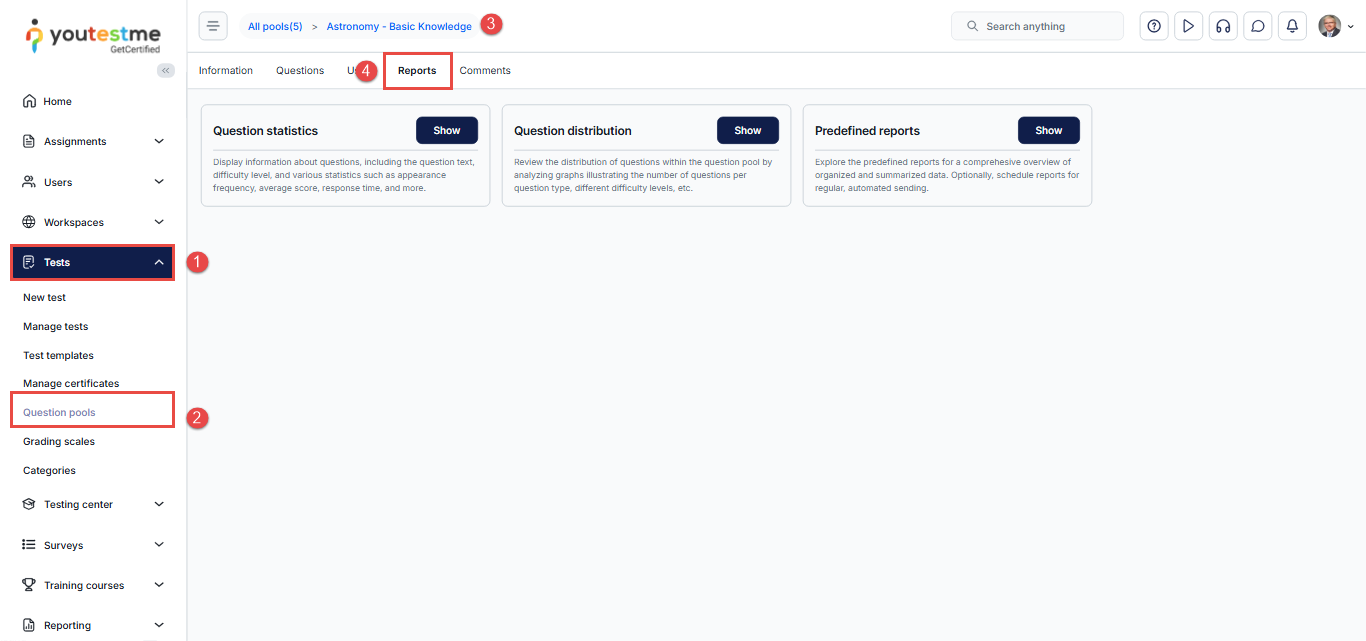Click the YouTestMe logo
Screen dimensions: 1366x641
click(93, 35)
